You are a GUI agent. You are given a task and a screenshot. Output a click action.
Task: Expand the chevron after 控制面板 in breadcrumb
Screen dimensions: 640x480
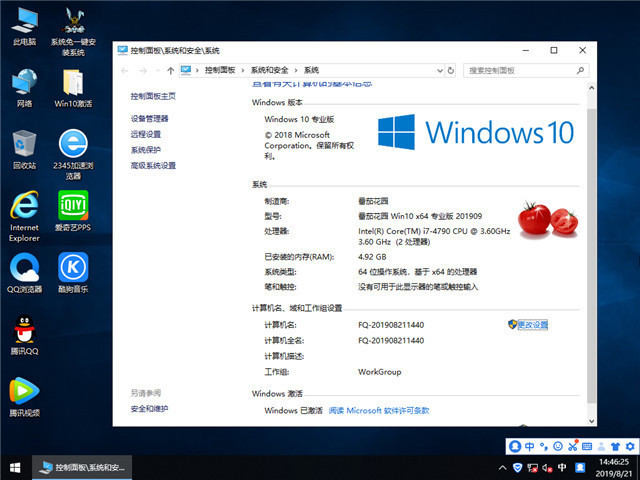click(243, 70)
